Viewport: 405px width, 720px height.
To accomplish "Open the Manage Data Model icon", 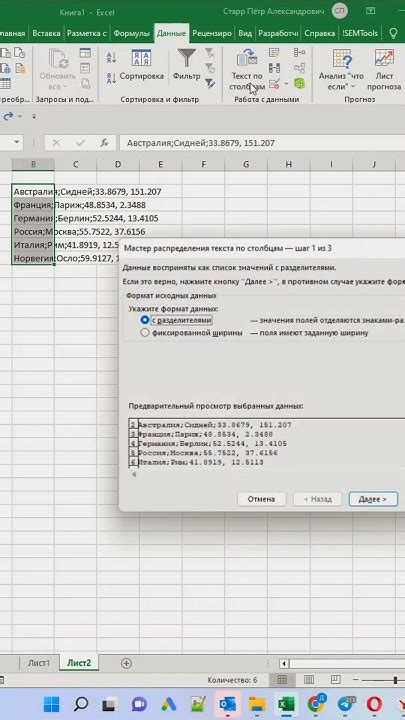I will click(x=299, y=83).
